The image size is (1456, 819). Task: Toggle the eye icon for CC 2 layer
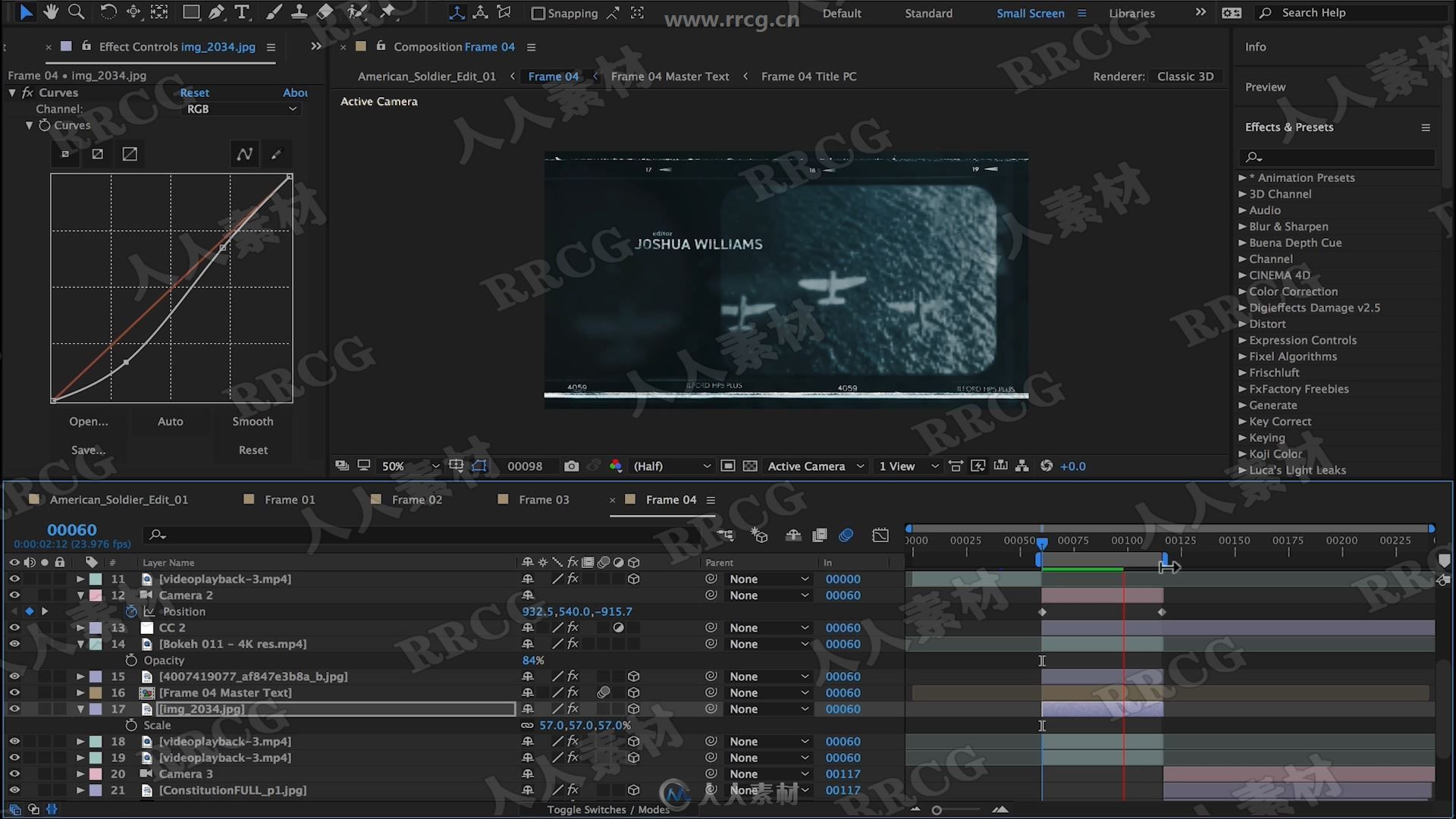pyautogui.click(x=14, y=627)
